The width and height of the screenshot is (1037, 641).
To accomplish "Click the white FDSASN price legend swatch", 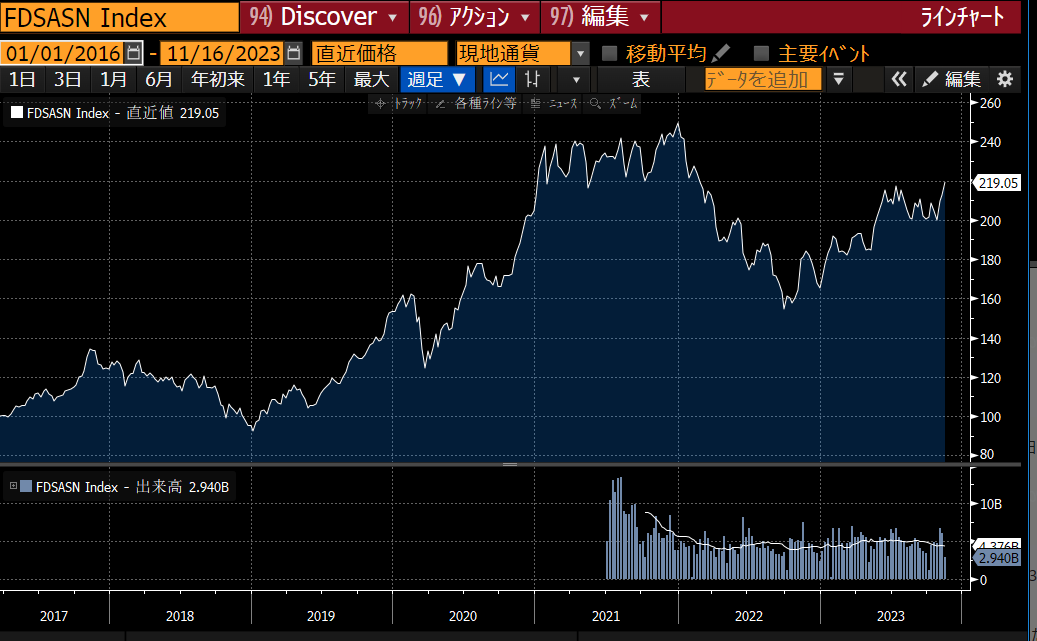I will (17, 112).
